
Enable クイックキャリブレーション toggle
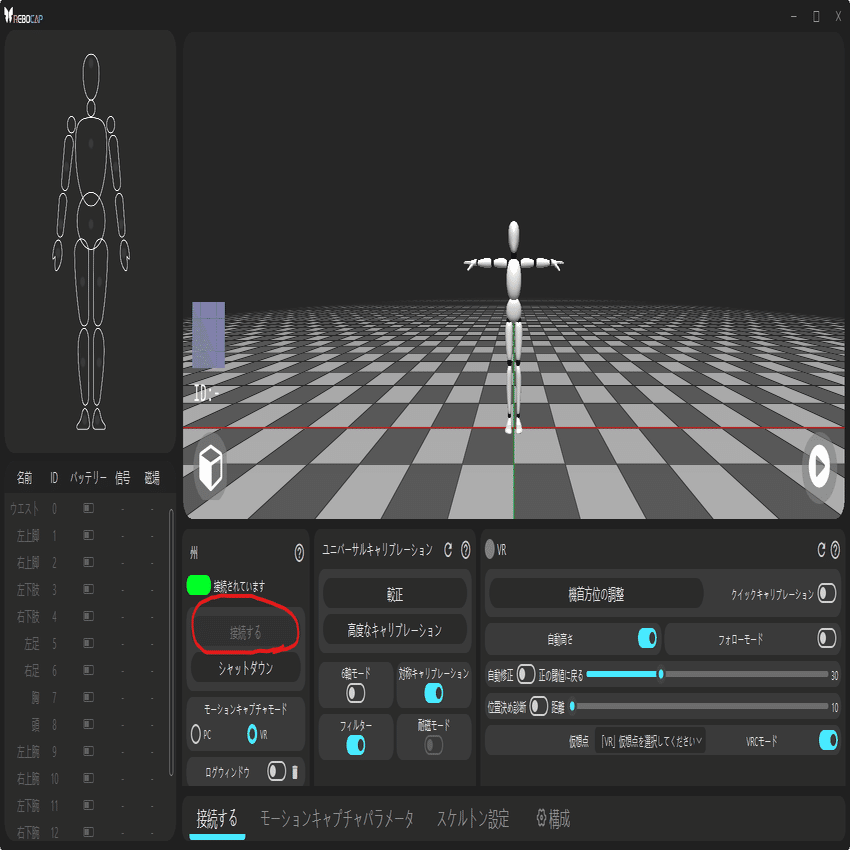[x=827, y=593]
